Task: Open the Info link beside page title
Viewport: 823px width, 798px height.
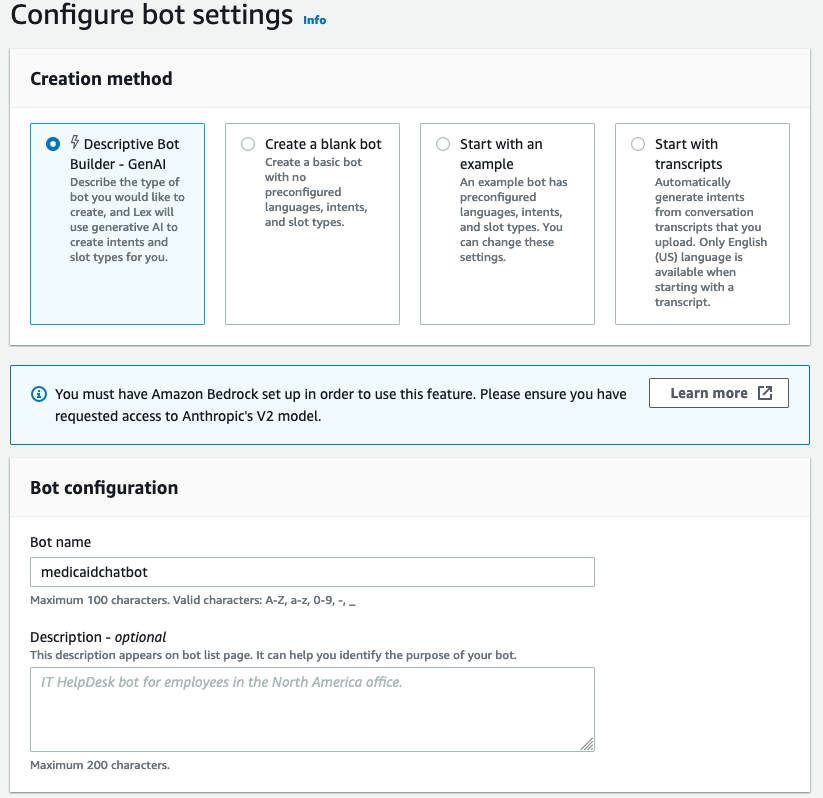Action: (x=314, y=19)
